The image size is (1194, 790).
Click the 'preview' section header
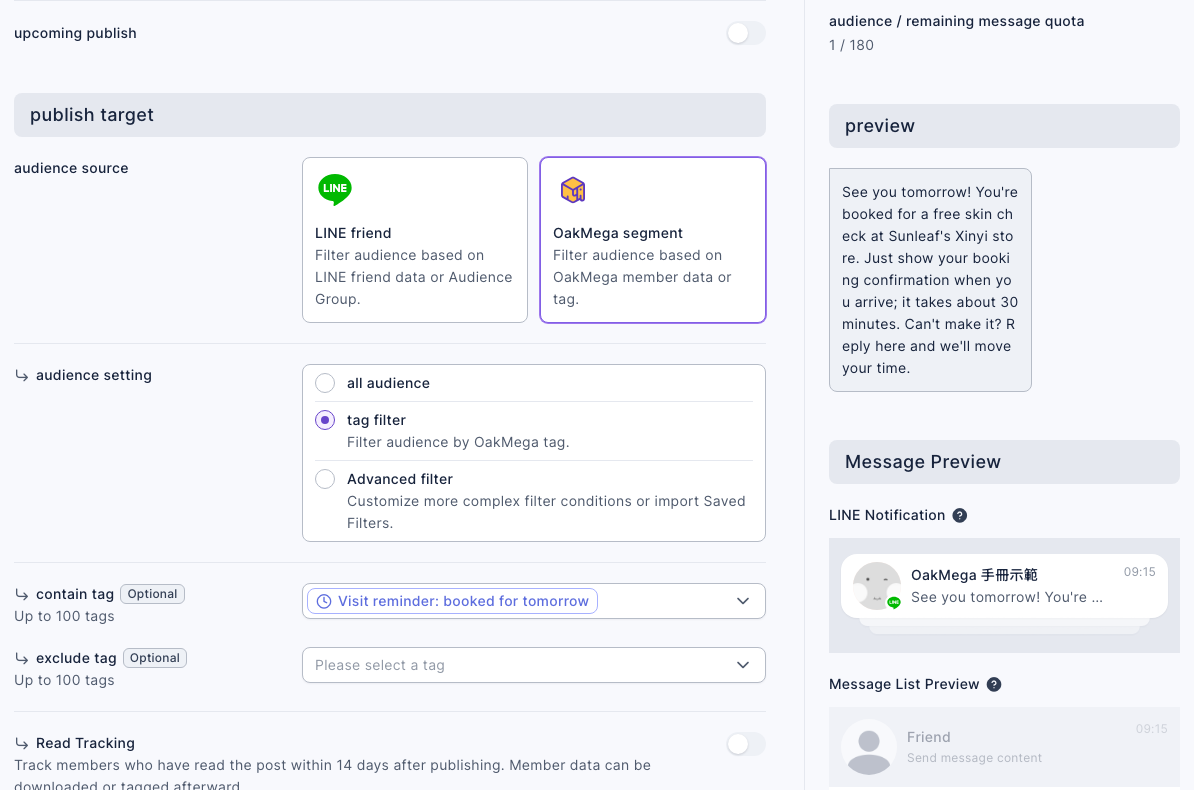tap(1004, 126)
